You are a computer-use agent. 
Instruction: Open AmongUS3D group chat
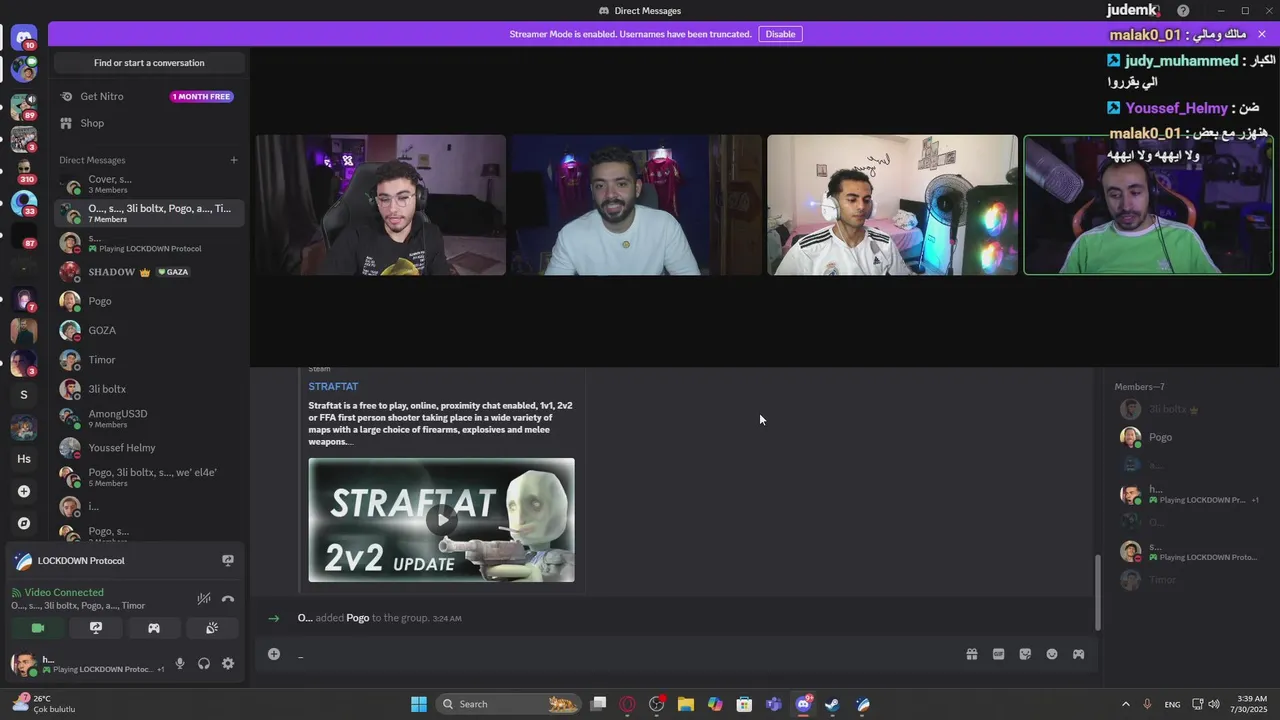point(149,418)
